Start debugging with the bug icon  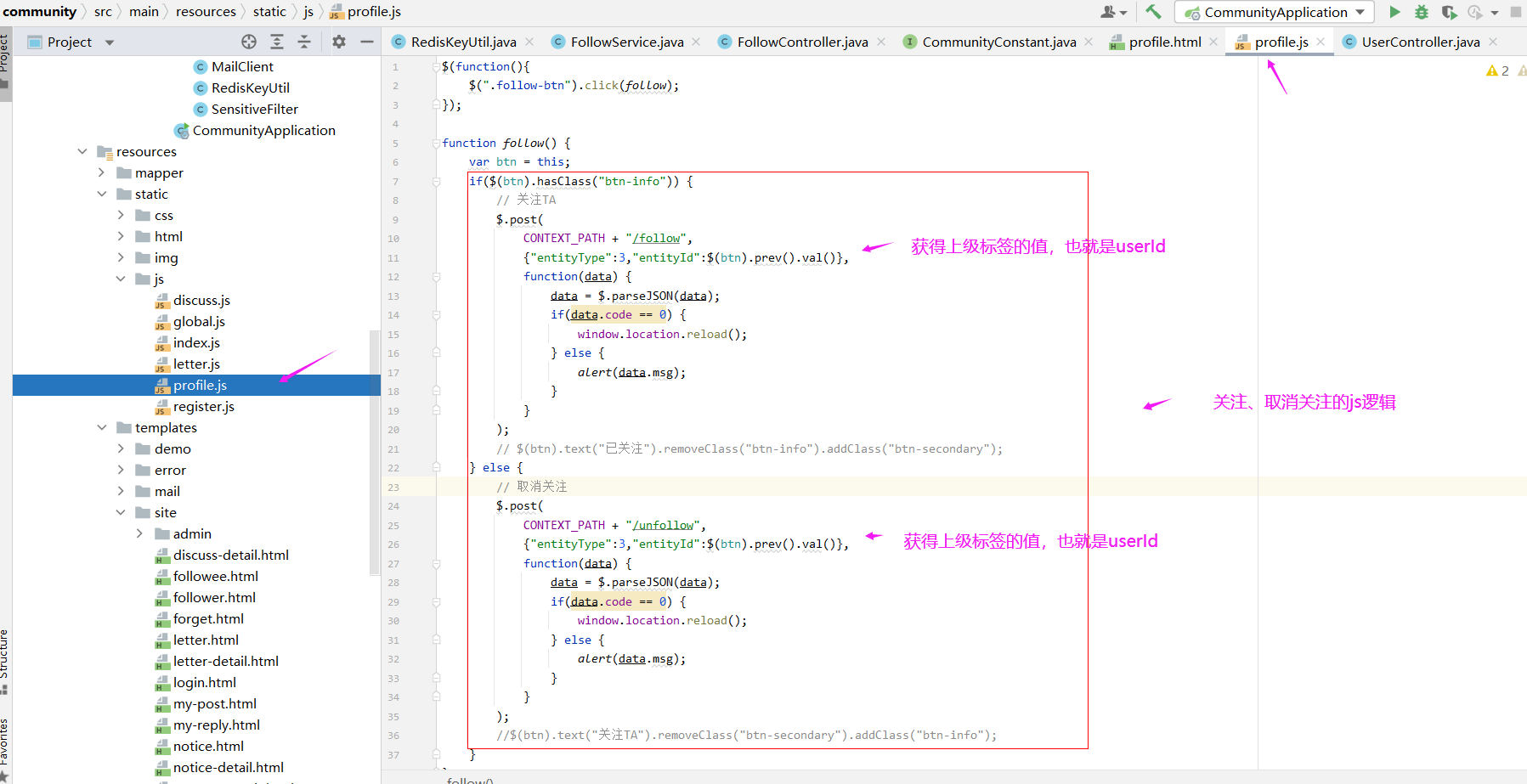[1422, 12]
